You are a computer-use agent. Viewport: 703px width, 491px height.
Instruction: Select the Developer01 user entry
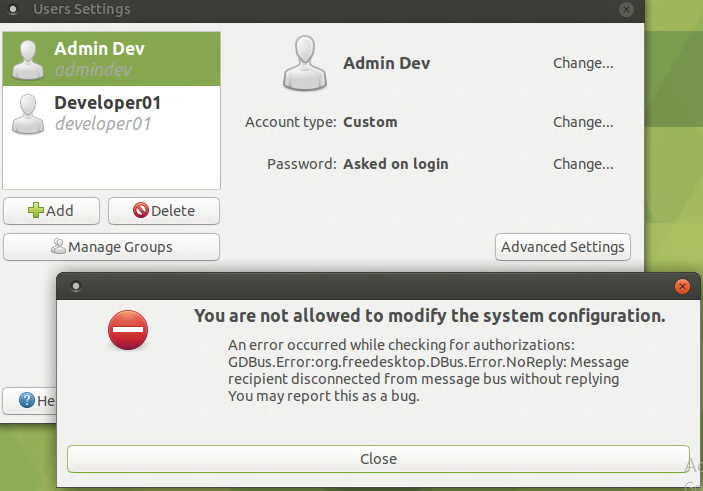click(x=111, y=113)
